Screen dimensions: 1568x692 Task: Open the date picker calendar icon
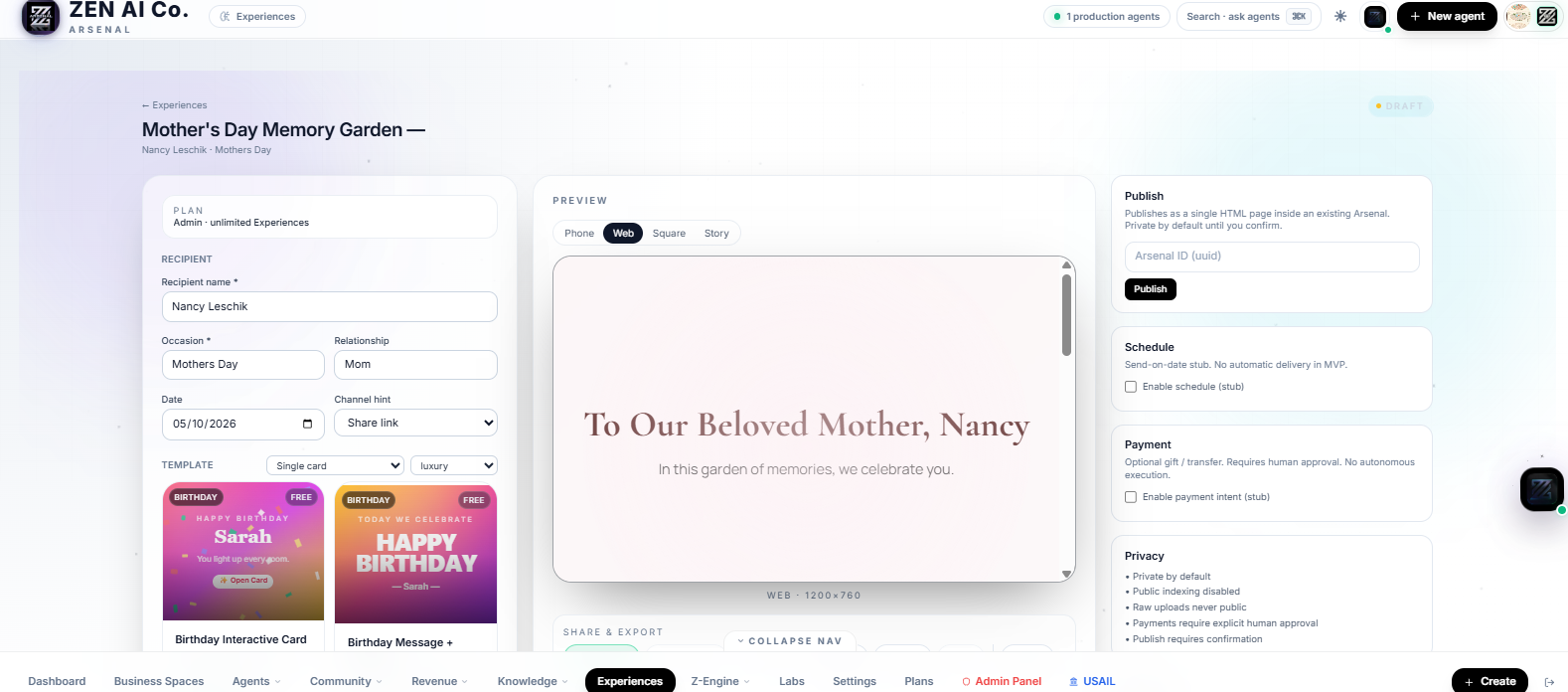[x=307, y=424]
